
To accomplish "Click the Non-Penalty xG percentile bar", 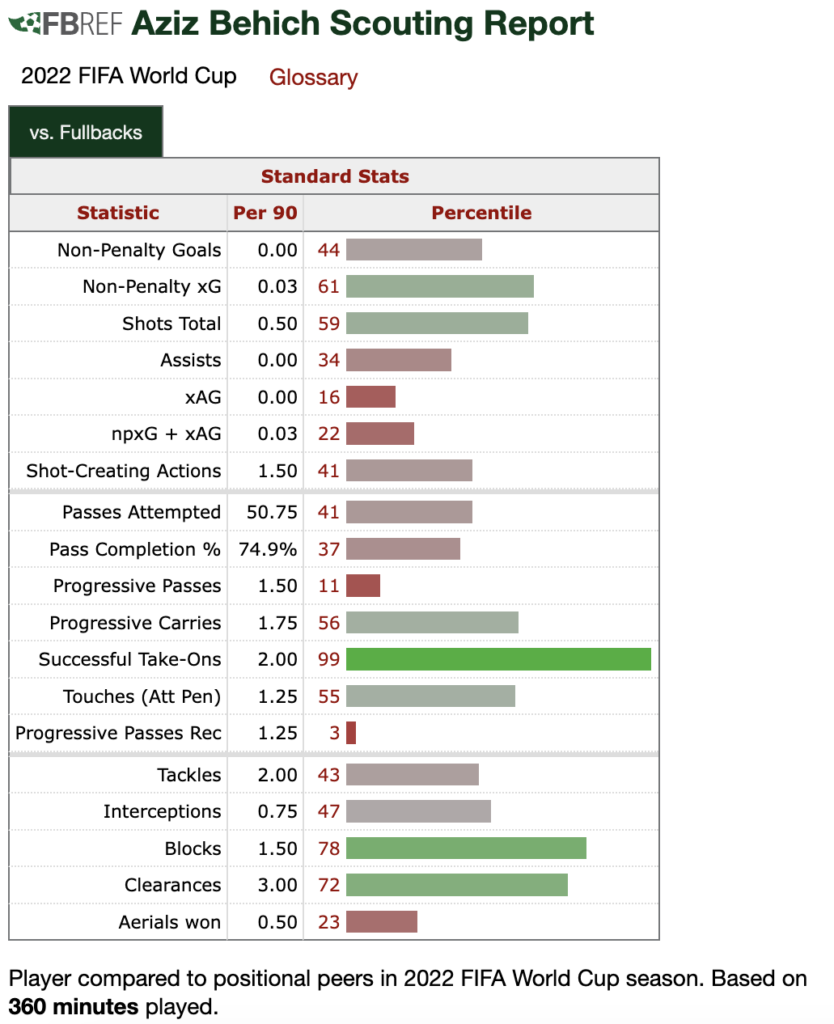I will pos(439,287).
